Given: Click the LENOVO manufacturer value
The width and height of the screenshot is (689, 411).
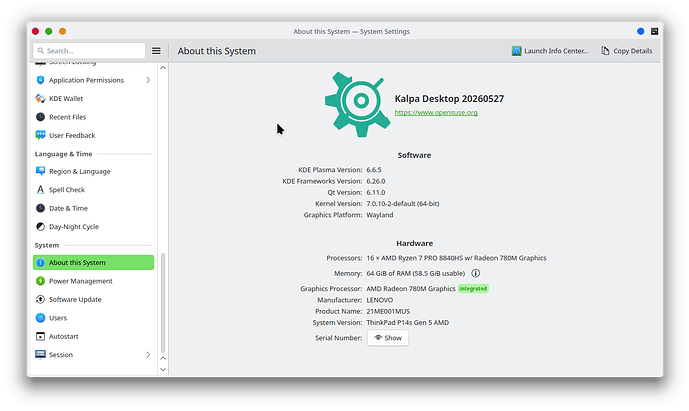Looking at the screenshot, I should [x=380, y=300].
